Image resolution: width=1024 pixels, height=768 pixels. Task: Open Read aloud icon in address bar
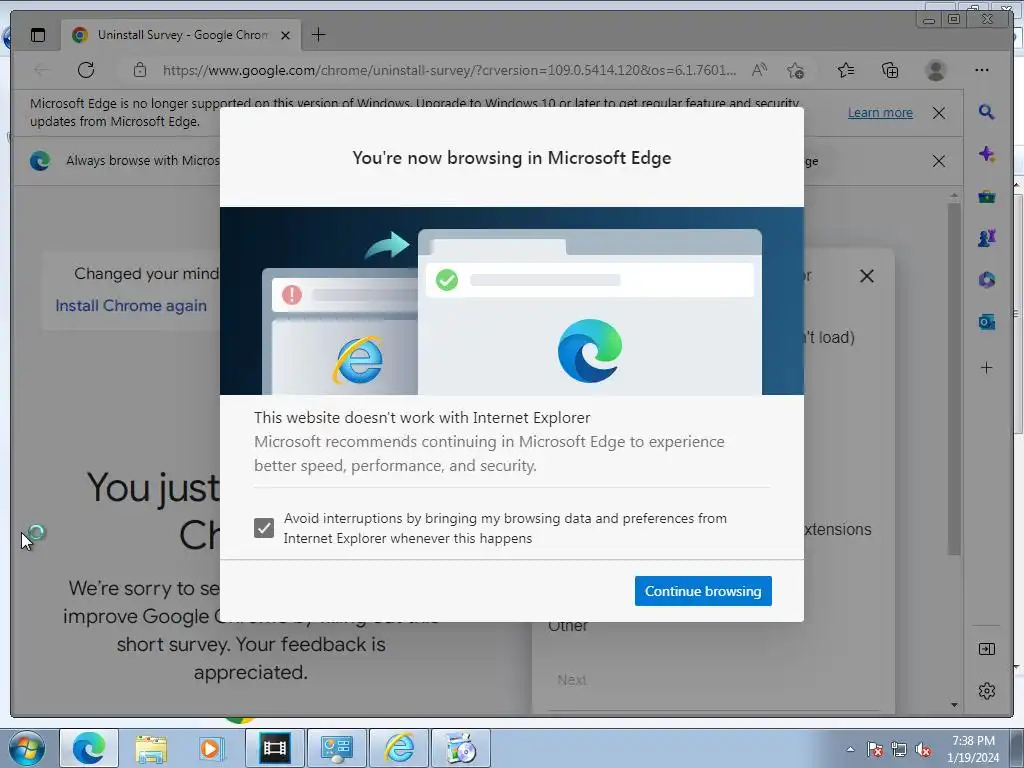759,70
